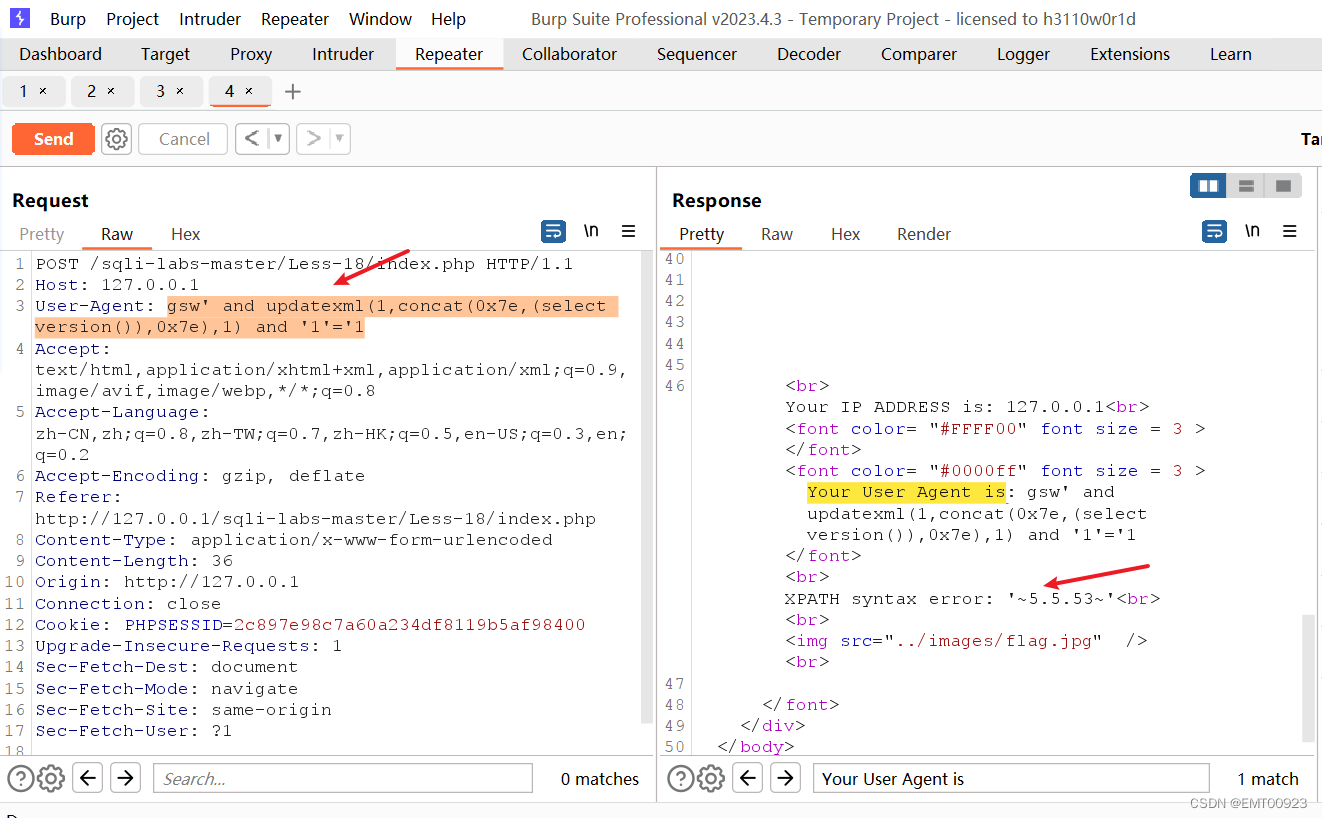Switch to Logger tab
The height and width of the screenshot is (818, 1322).
(x=1023, y=54)
